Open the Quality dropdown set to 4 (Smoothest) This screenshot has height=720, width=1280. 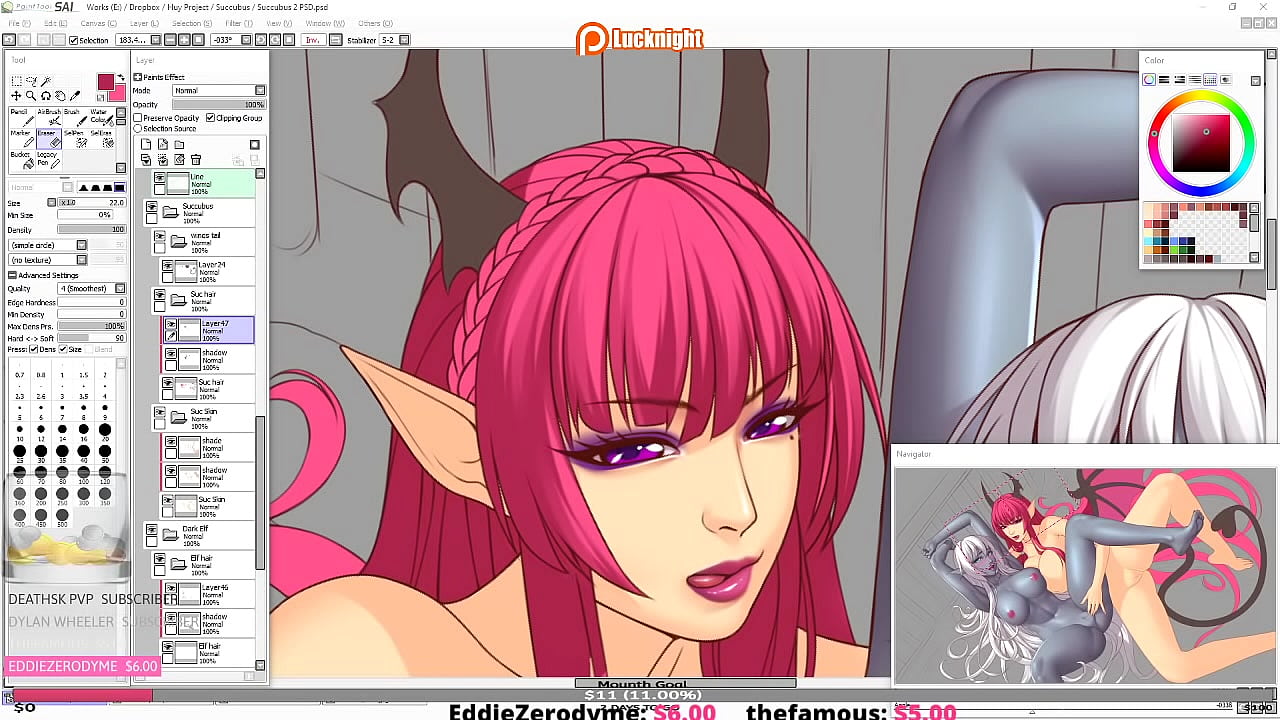[x=120, y=288]
